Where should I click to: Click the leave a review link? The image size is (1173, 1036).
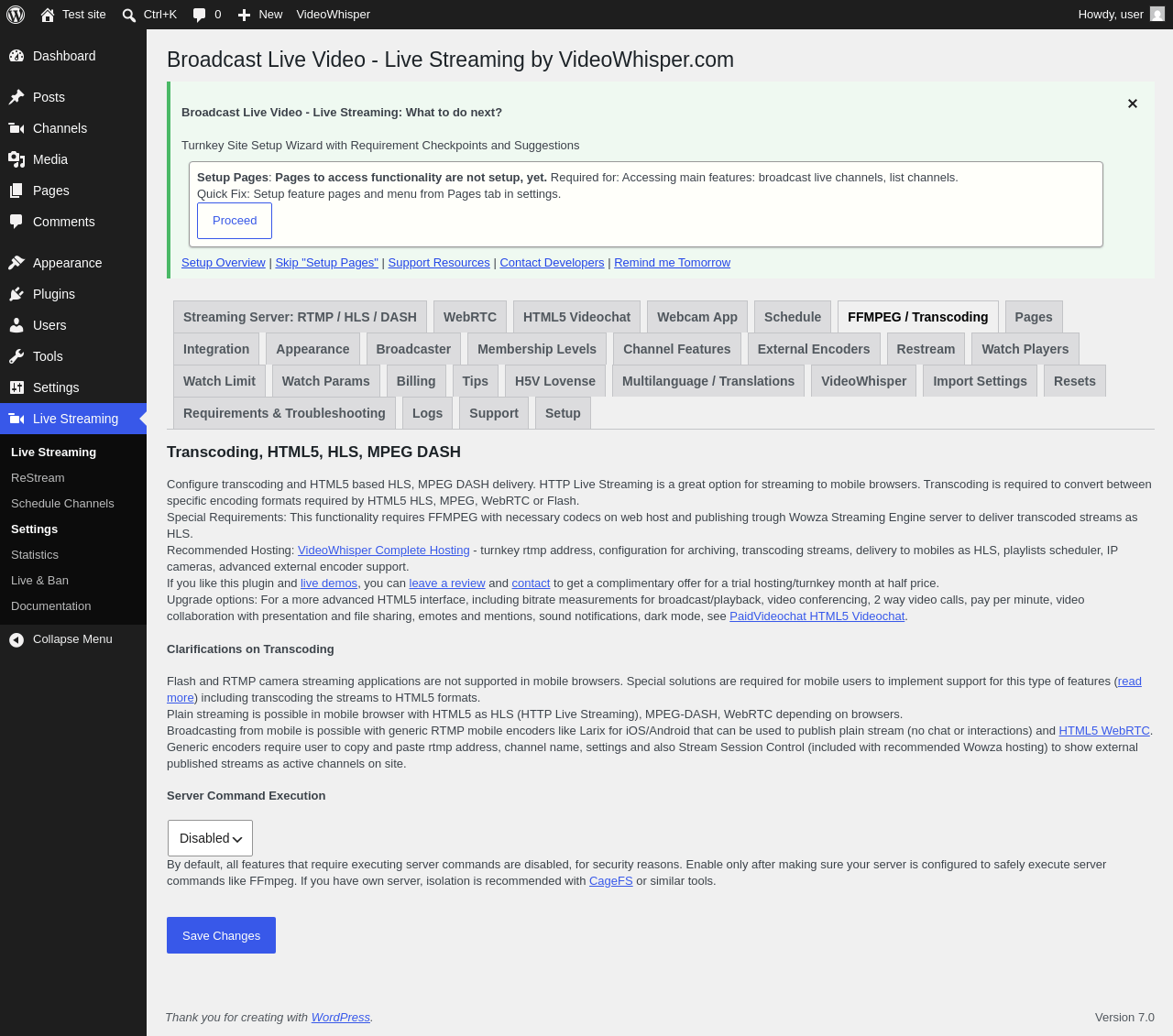447,583
